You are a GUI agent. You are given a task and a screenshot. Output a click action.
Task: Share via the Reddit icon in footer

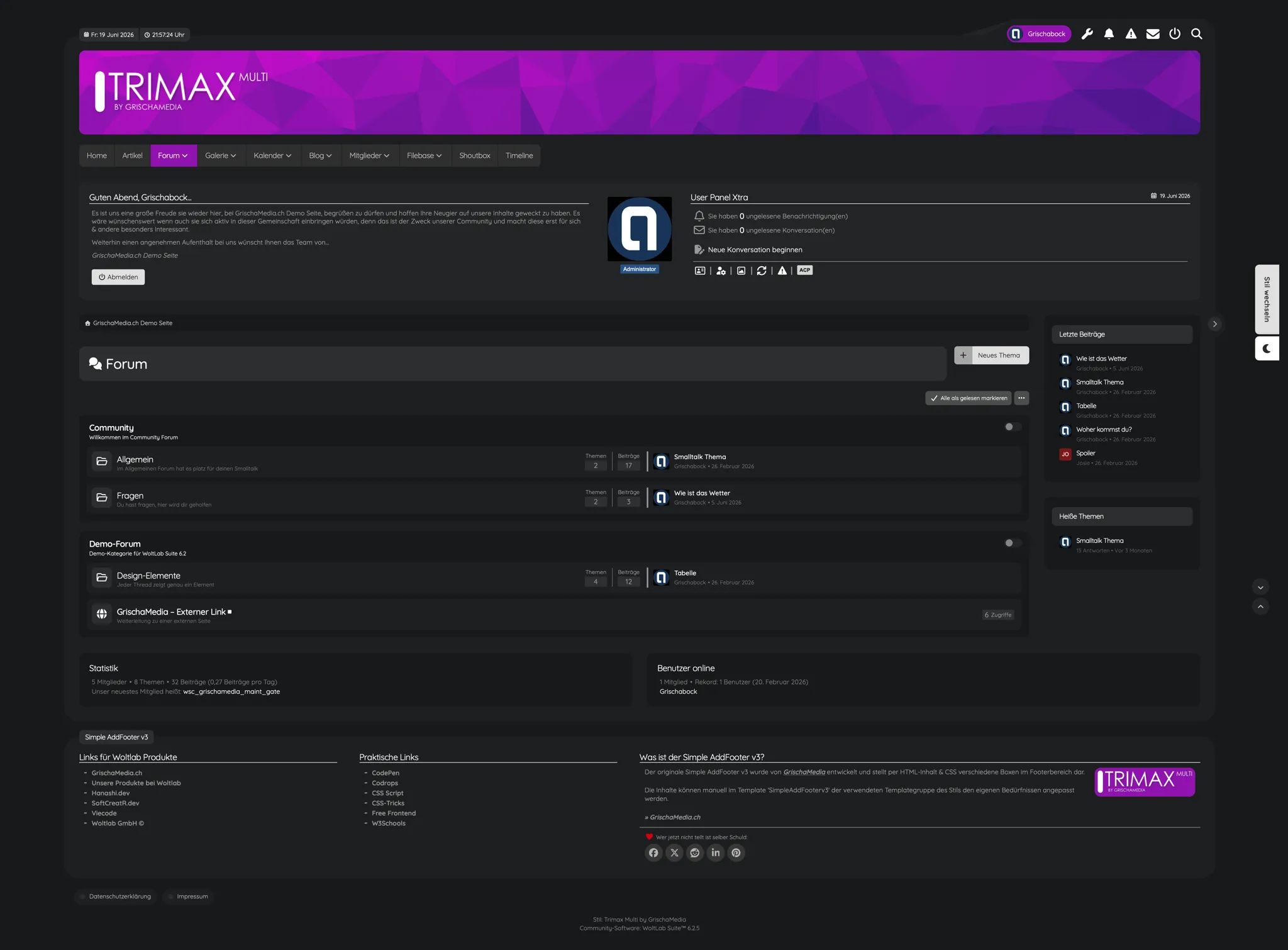[695, 852]
